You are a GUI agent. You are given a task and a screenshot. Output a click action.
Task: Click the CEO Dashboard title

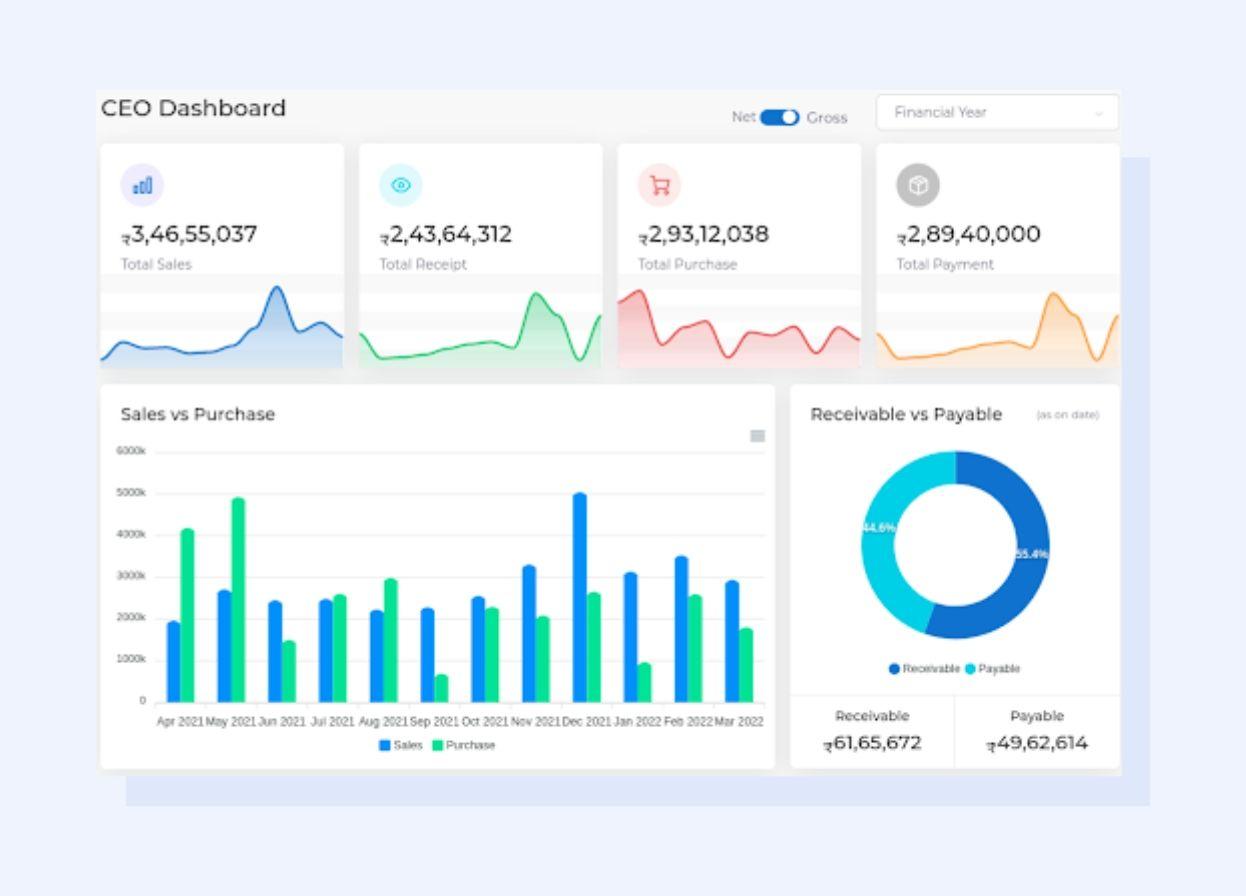tap(194, 108)
